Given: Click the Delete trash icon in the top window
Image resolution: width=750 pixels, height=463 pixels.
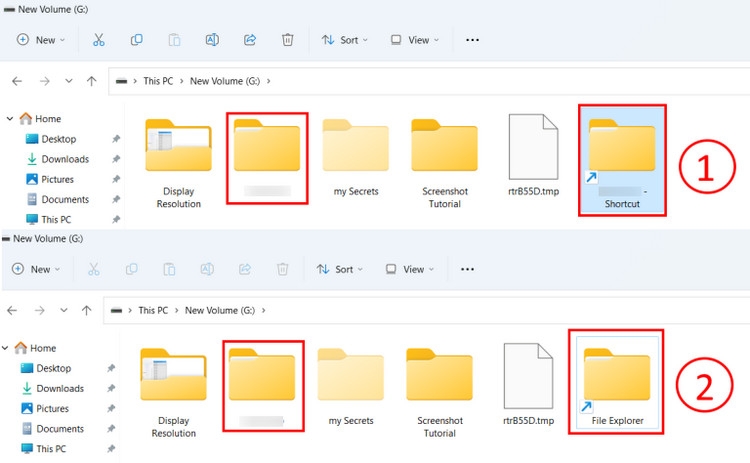Looking at the screenshot, I should [287, 40].
